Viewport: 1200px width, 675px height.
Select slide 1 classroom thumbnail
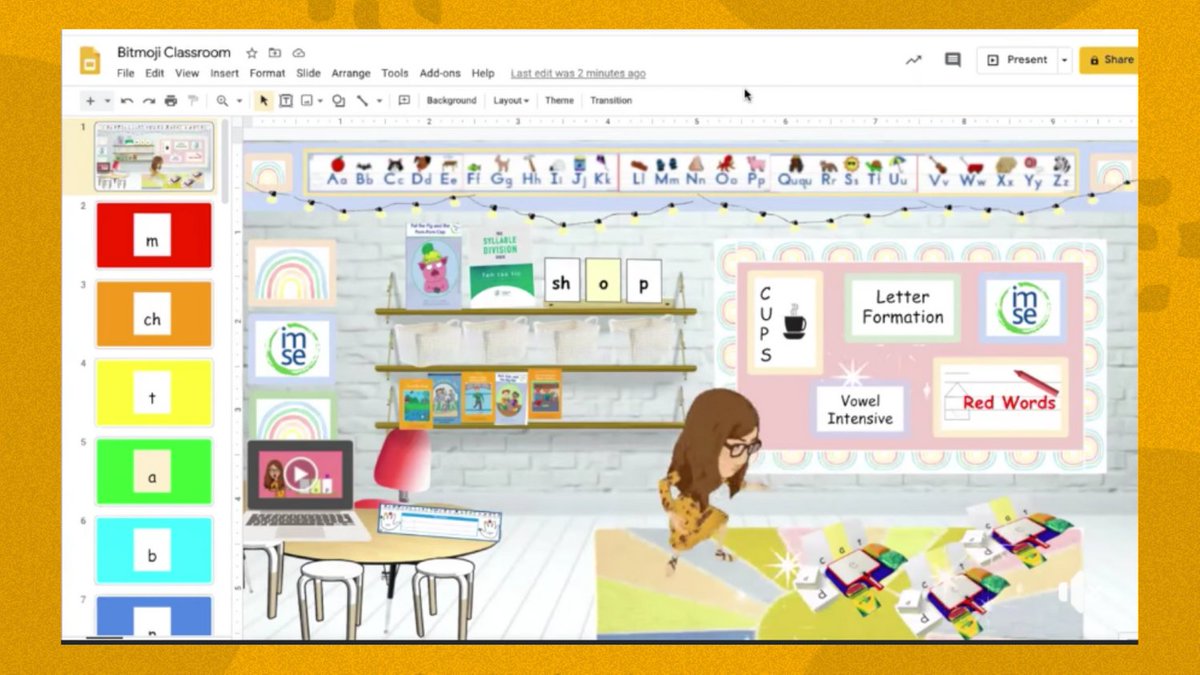[x=154, y=156]
